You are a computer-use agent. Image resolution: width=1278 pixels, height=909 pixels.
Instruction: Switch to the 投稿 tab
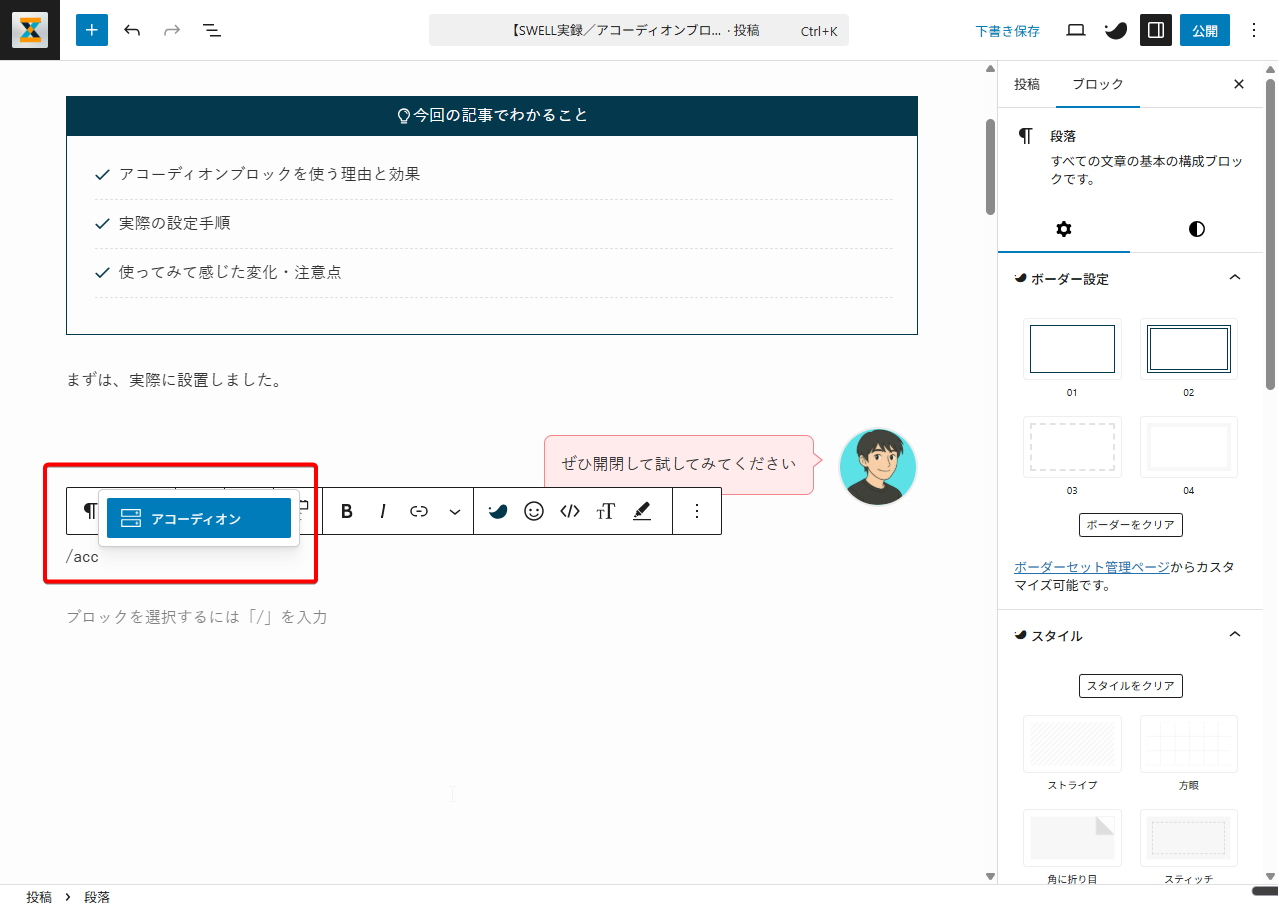click(1027, 84)
